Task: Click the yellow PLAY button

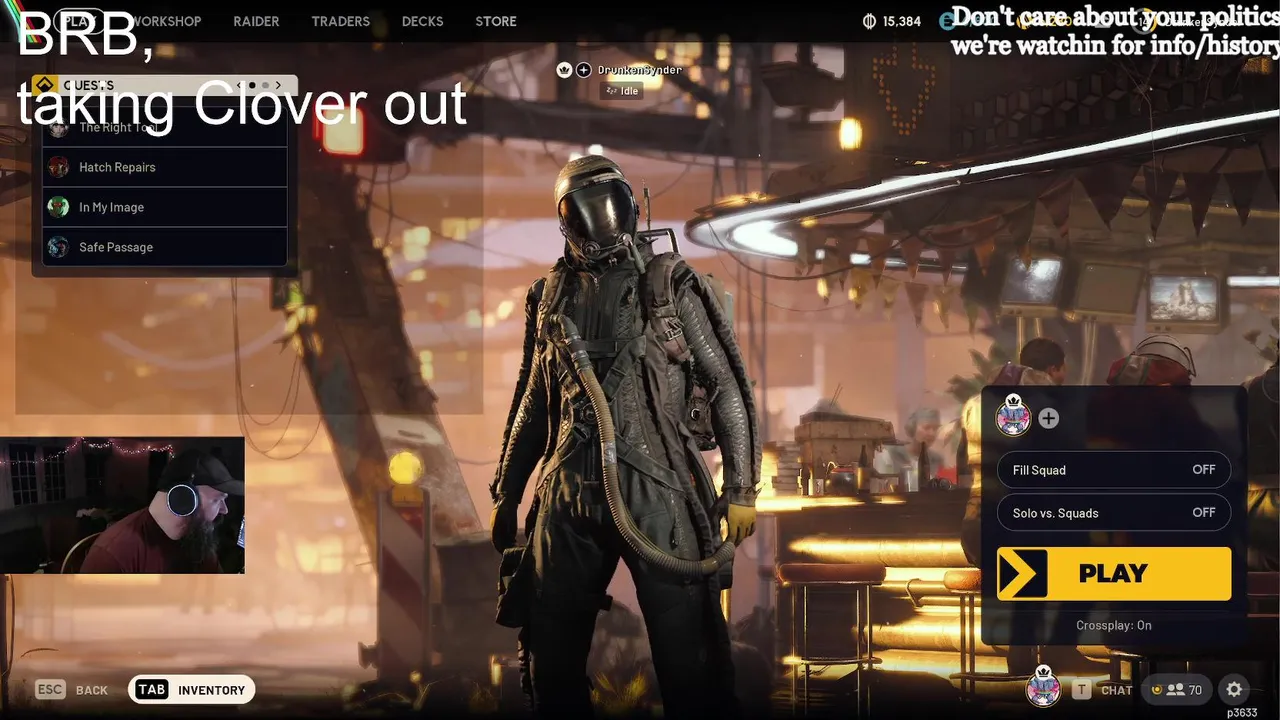Action: pos(1114,573)
